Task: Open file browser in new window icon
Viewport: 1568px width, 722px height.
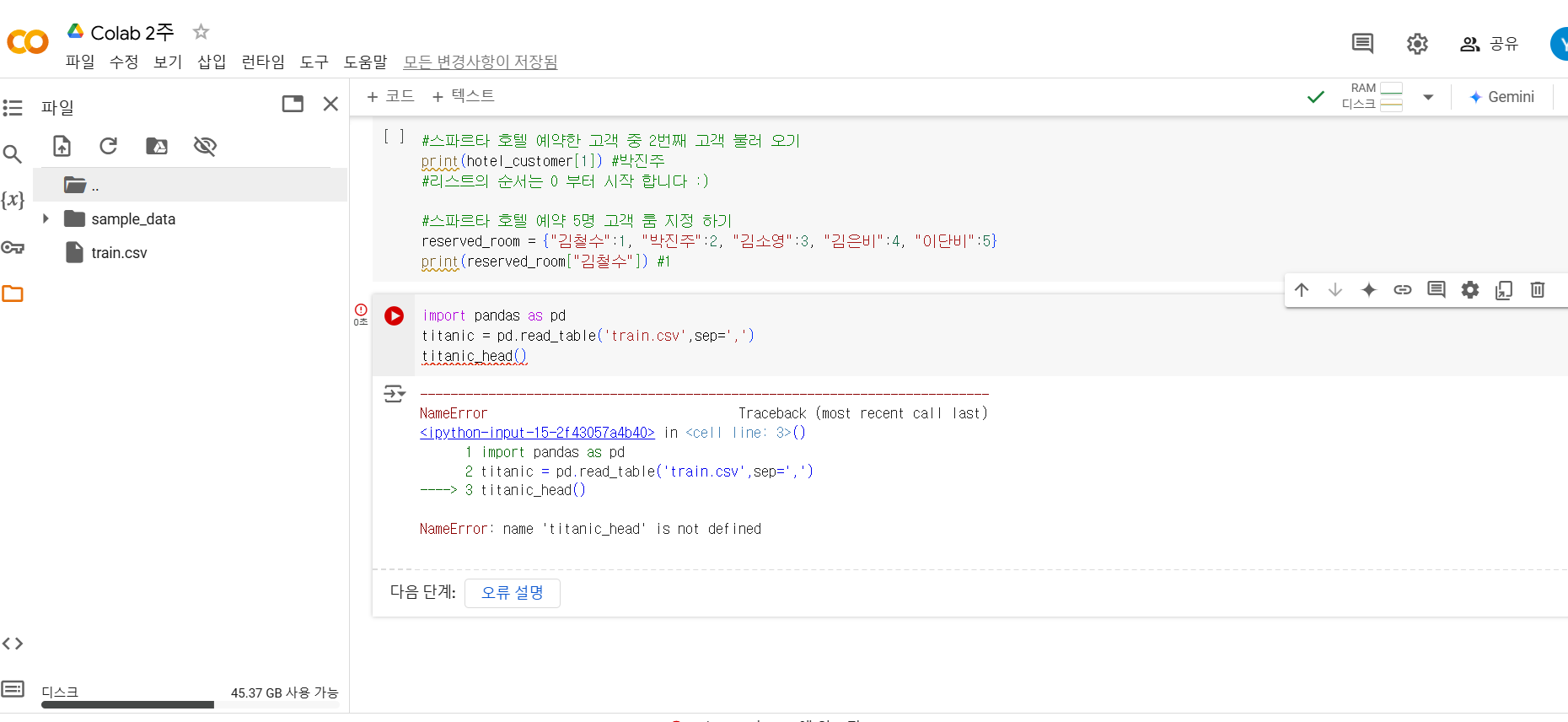Action: tap(293, 104)
